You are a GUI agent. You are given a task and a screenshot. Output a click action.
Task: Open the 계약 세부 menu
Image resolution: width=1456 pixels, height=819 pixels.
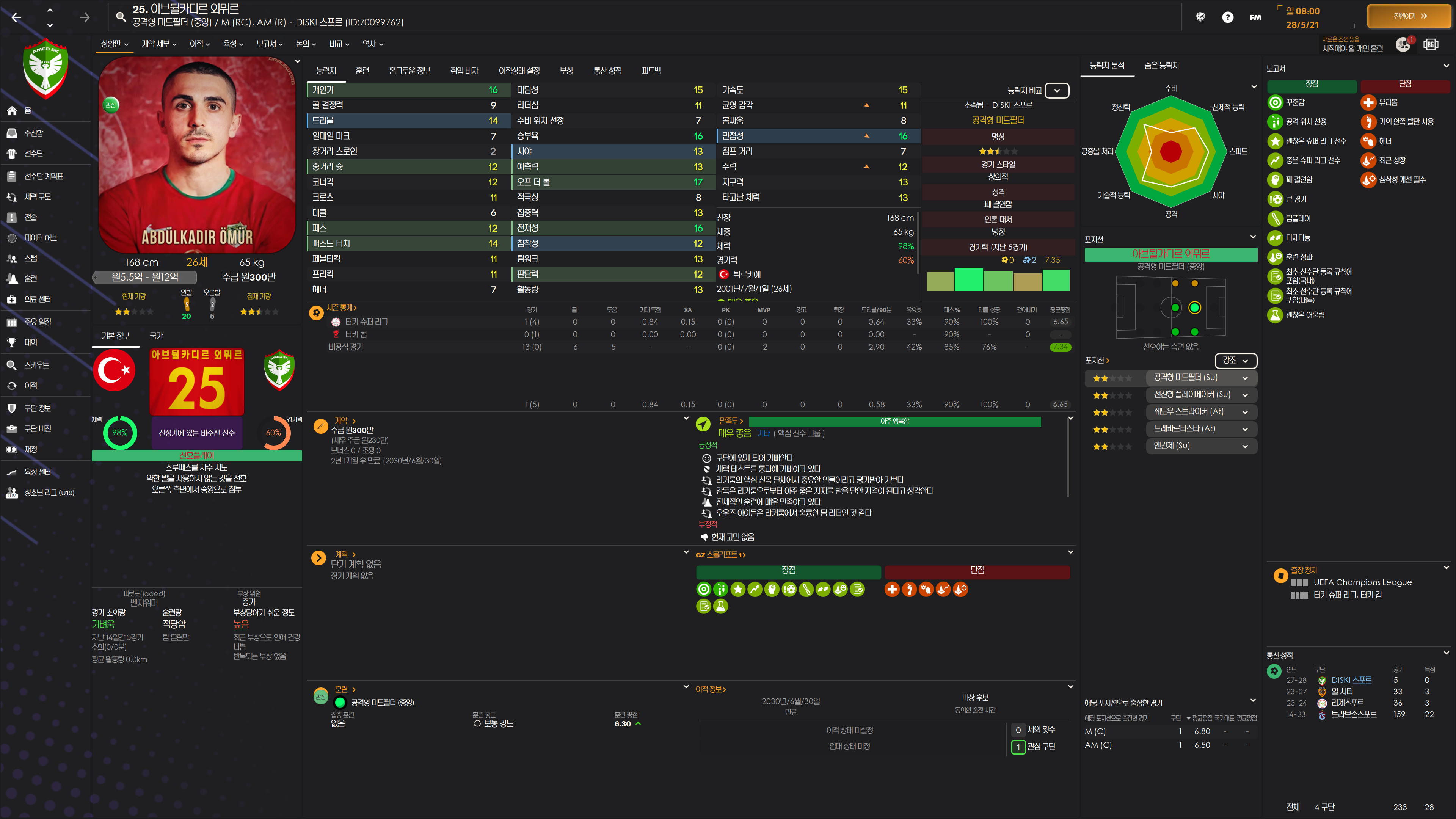pos(159,44)
